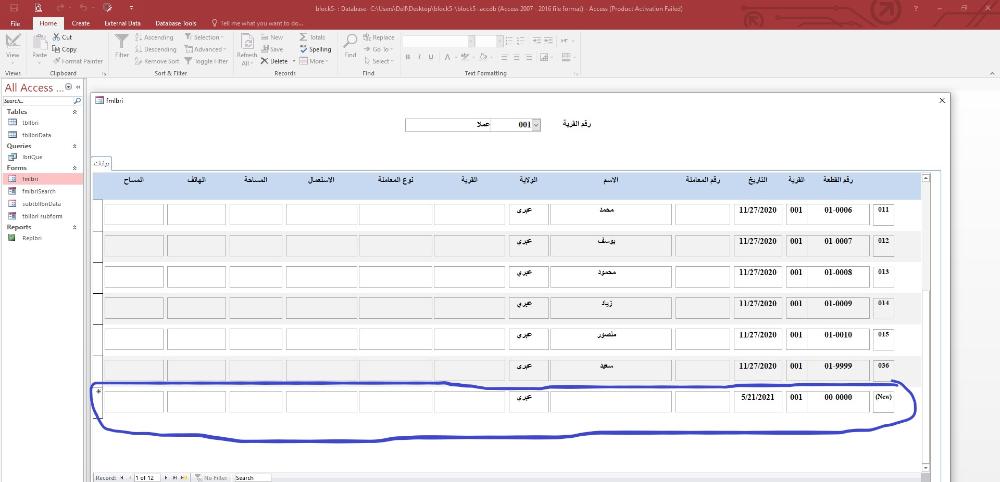Close the fmlbri form with the X
1000x482 pixels.
pos(943,101)
